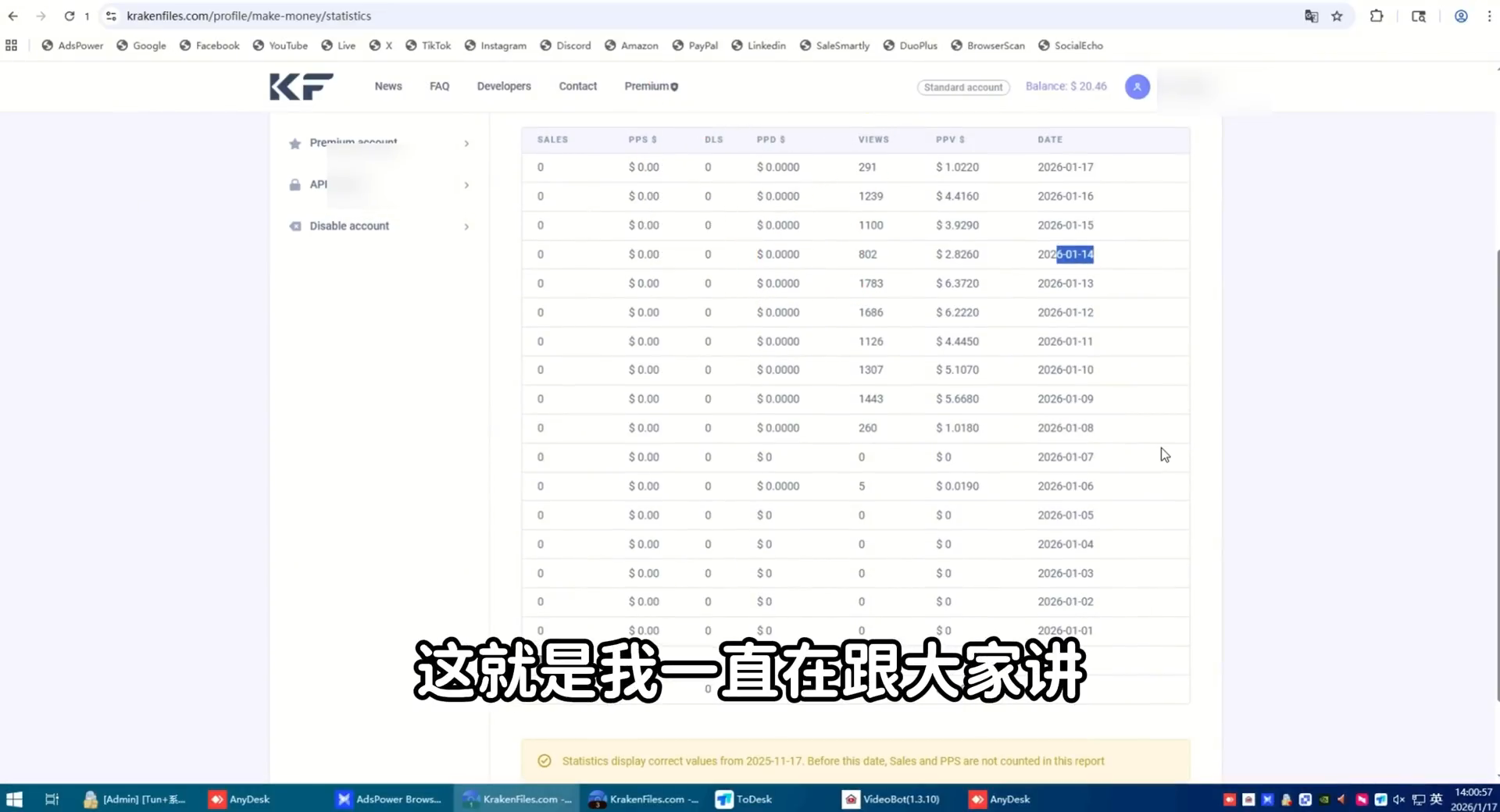Screen dimensions: 1500x812
Task: Reload the page with refresh icon
Action: pos(70,16)
